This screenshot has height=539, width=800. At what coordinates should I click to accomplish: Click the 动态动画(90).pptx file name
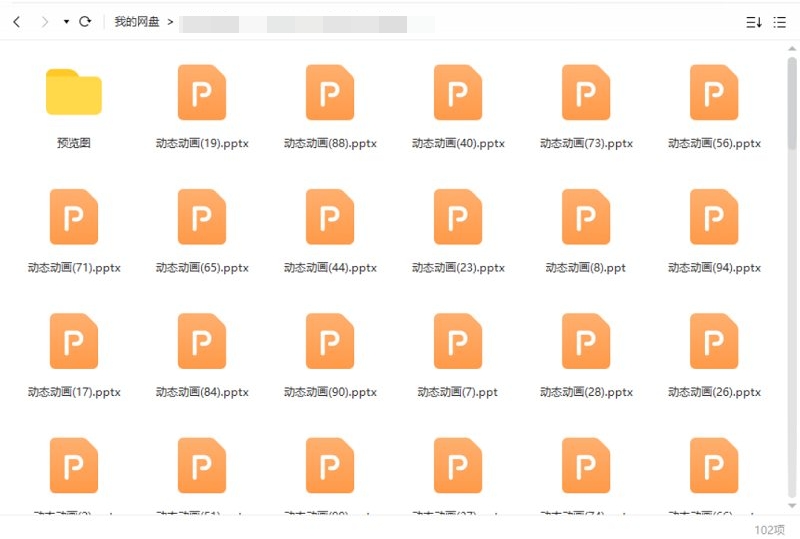[330, 393]
